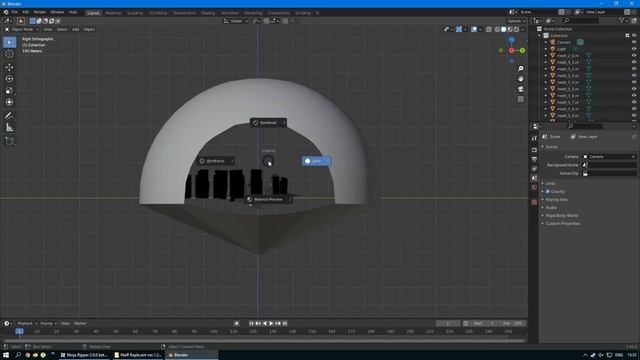This screenshot has width=640, height=360.
Task: Select the Add Cube tool
Action: click(9, 141)
